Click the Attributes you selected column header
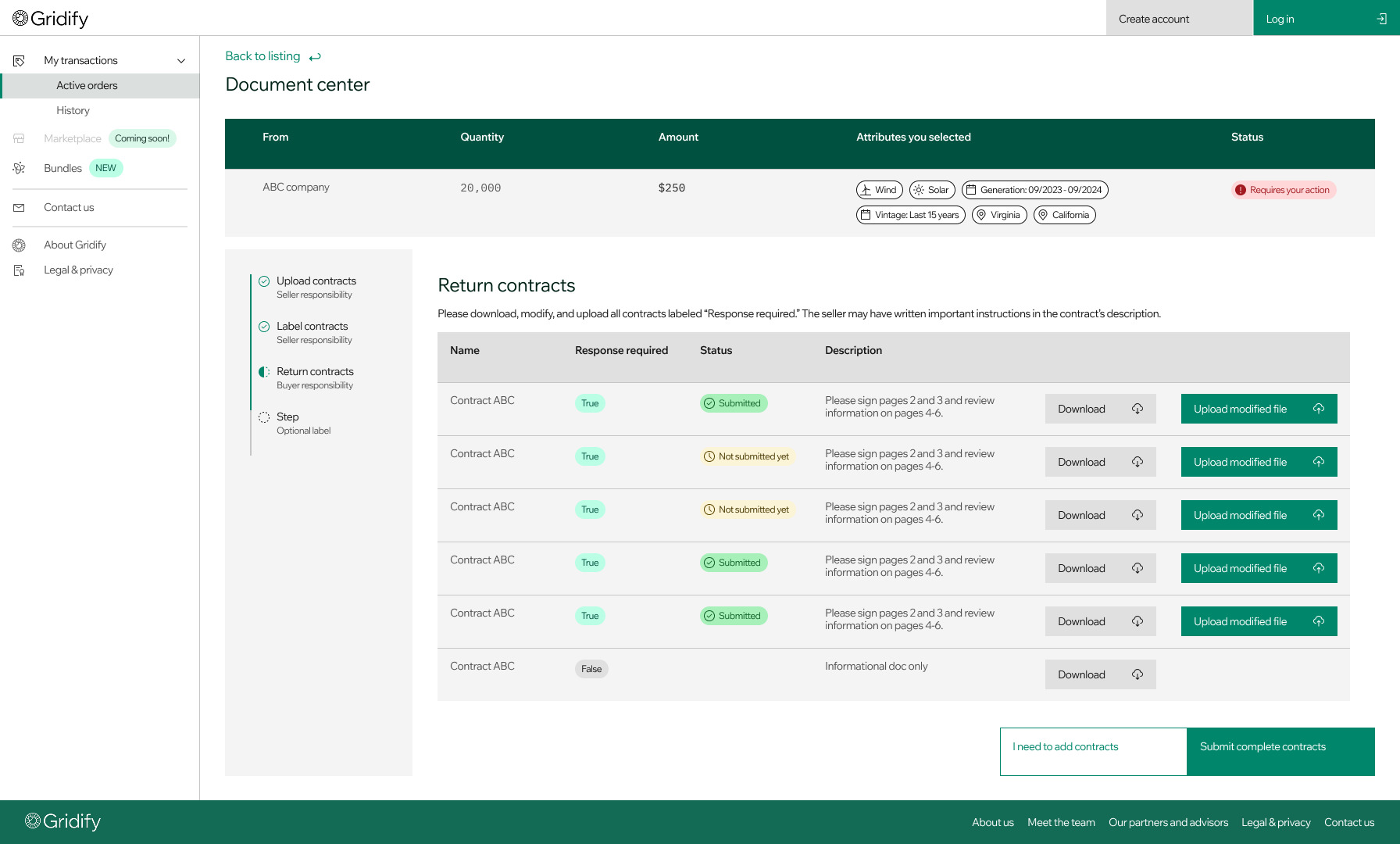This screenshot has width=1400, height=844. [913, 137]
